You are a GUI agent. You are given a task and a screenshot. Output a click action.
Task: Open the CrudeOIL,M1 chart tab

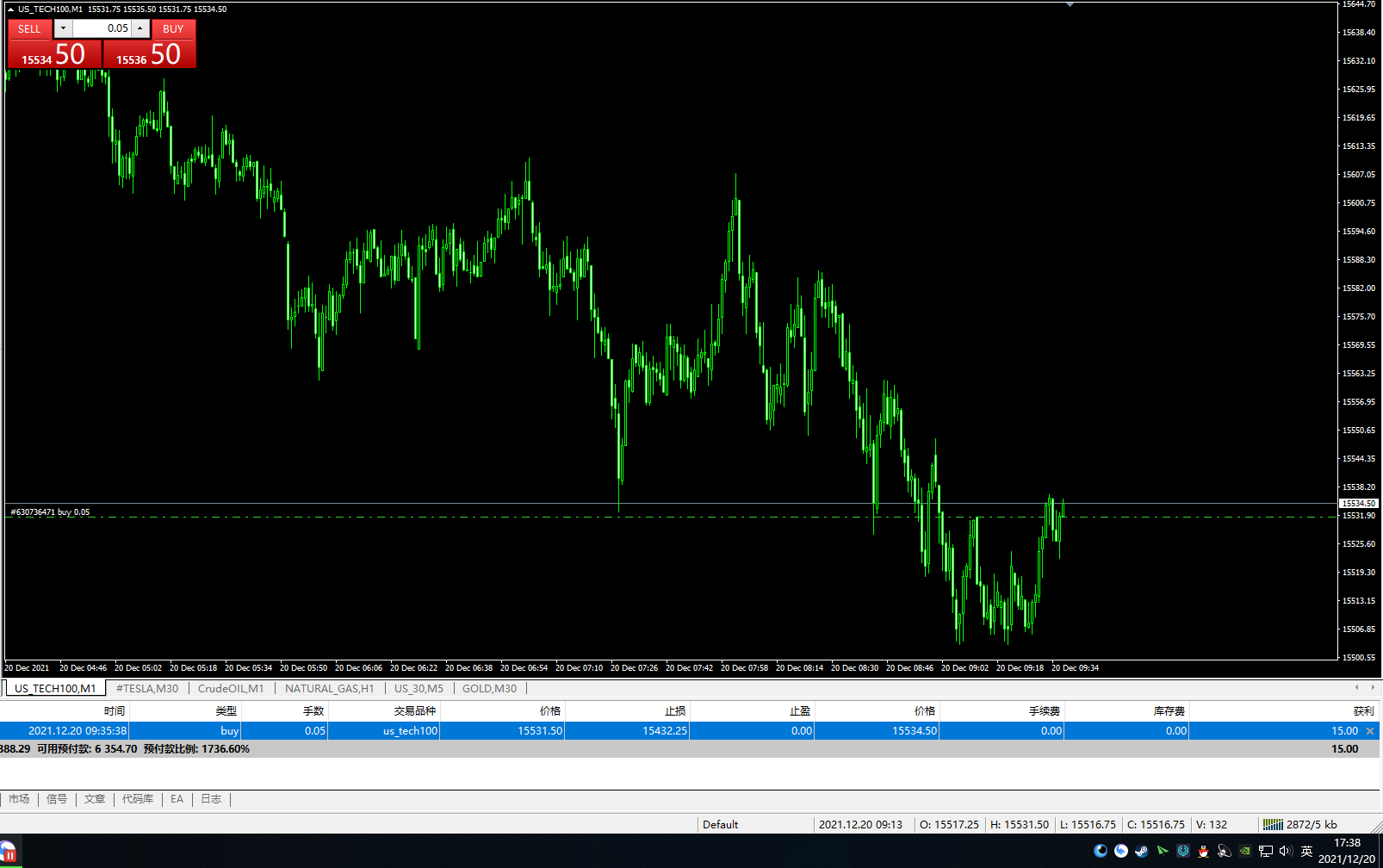tap(231, 688)
